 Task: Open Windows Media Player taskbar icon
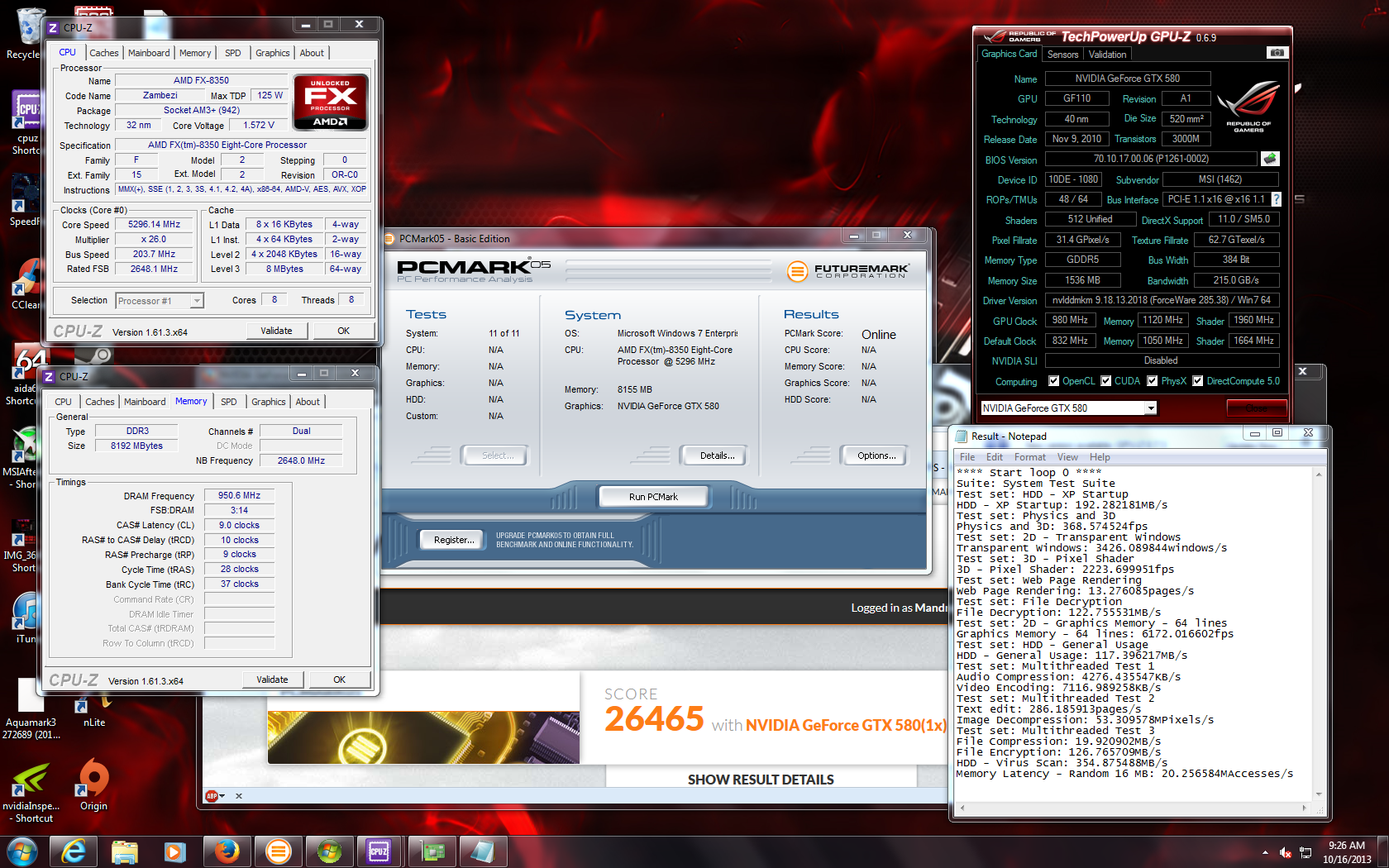click(175, 851)
